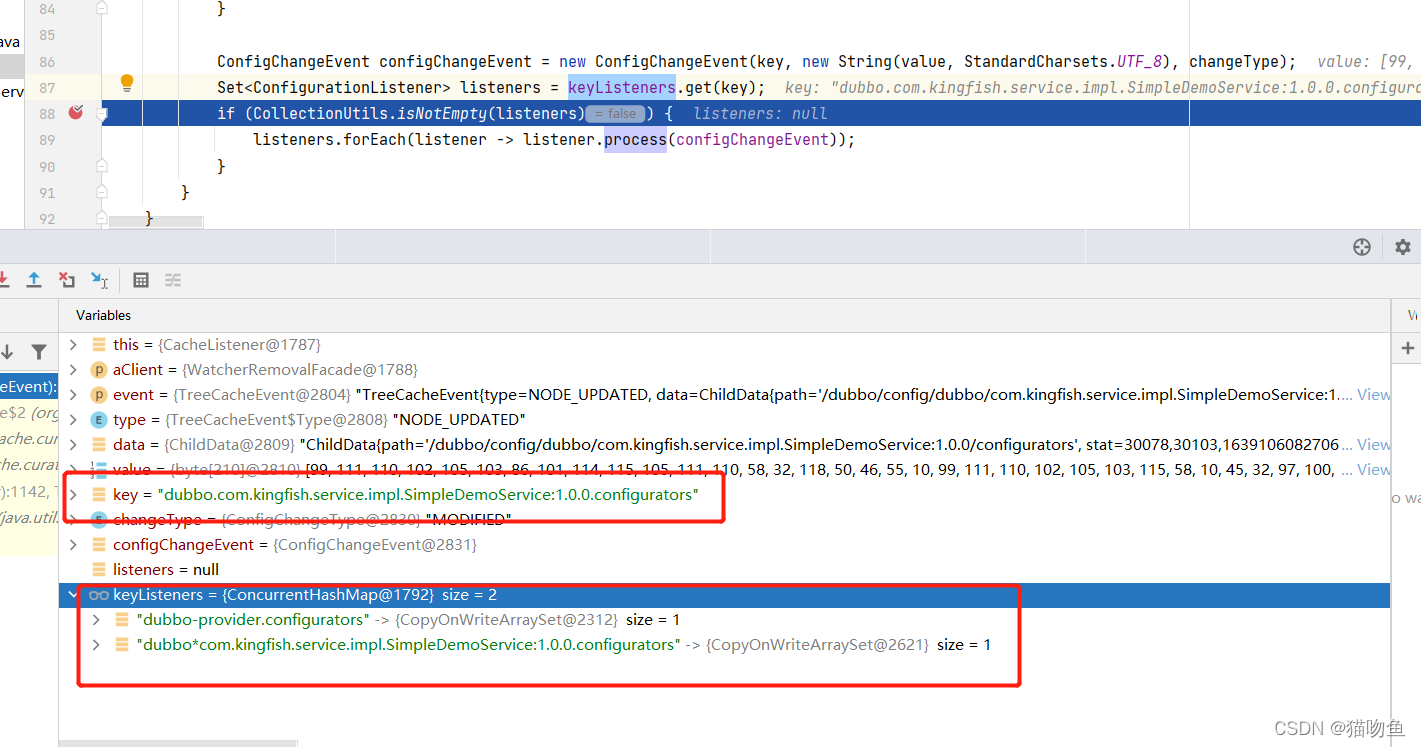Select the changeType MODIFIED variable row

(724, 520)
